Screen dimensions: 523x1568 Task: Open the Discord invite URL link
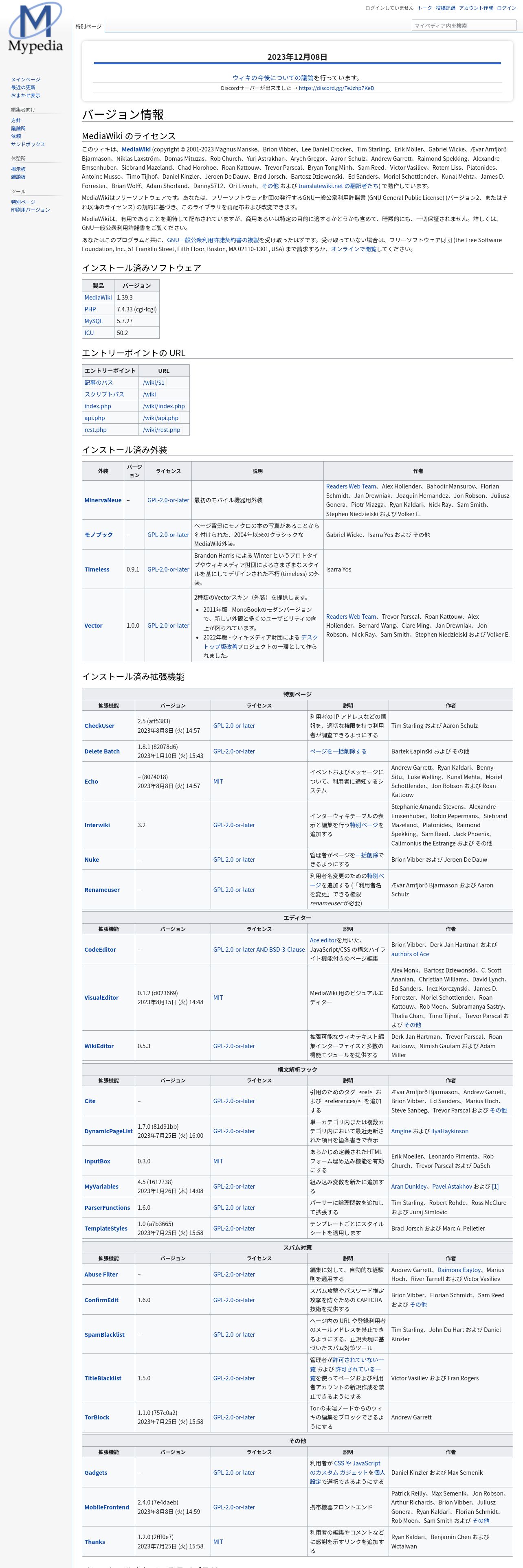(x=336, y=88)
